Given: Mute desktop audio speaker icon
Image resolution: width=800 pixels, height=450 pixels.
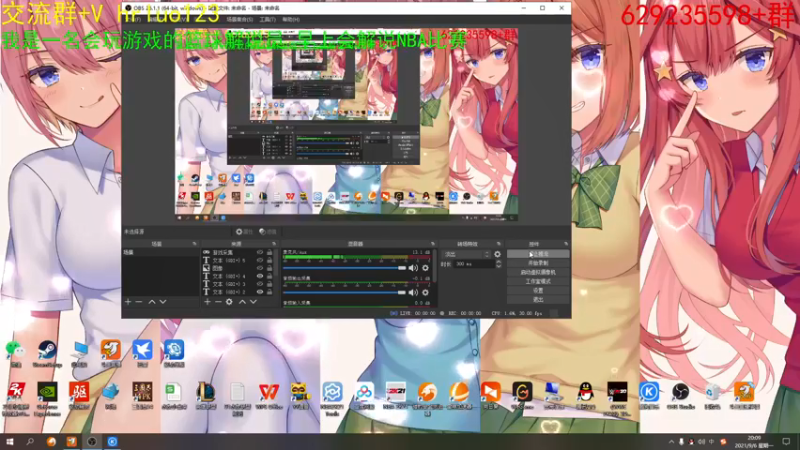Looking at the screenshot, I should tap(413, 292).
